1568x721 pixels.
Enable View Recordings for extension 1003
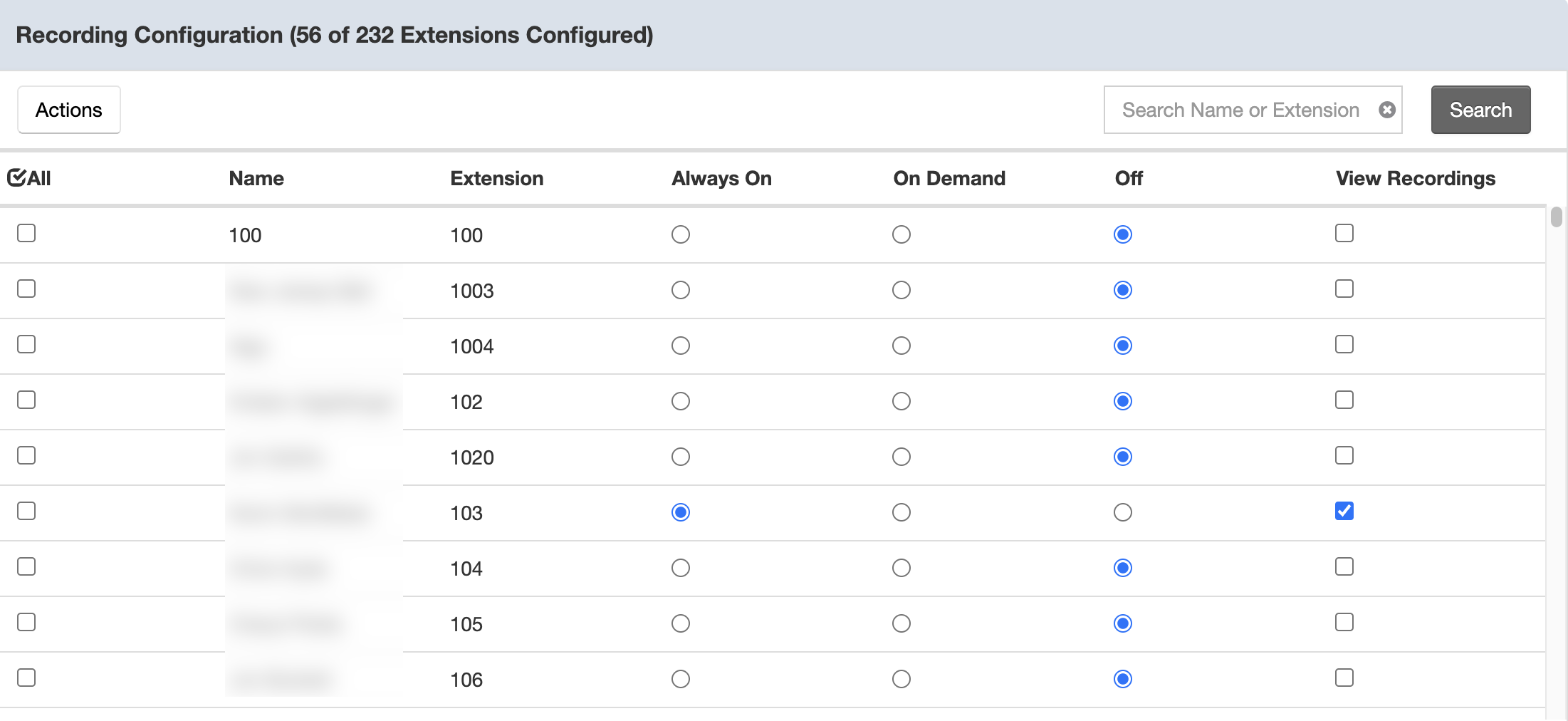[1344, 289]
